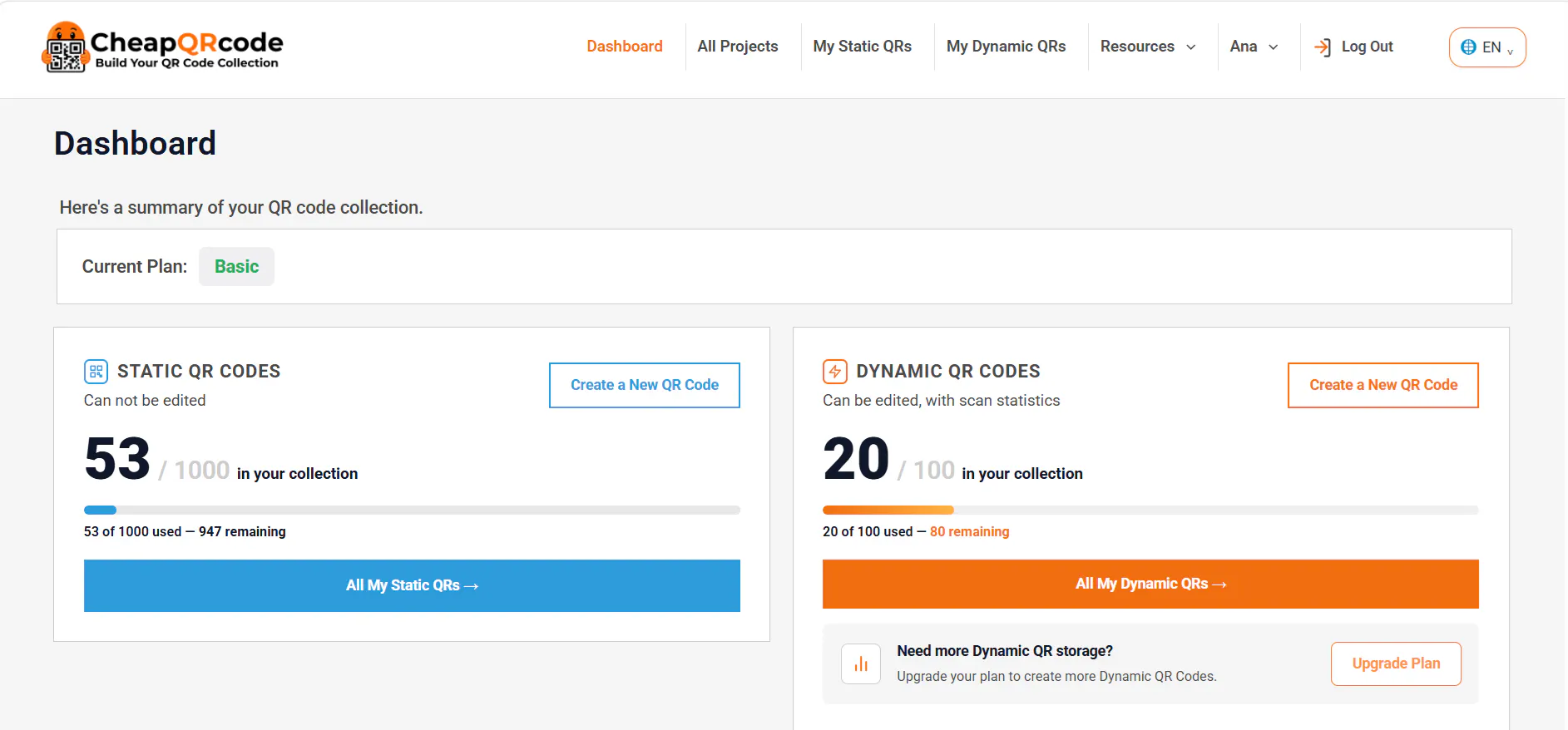This screenshot has width=1568, height=730.
Task: Click the Basic plan badge
Action: (236, 266)
